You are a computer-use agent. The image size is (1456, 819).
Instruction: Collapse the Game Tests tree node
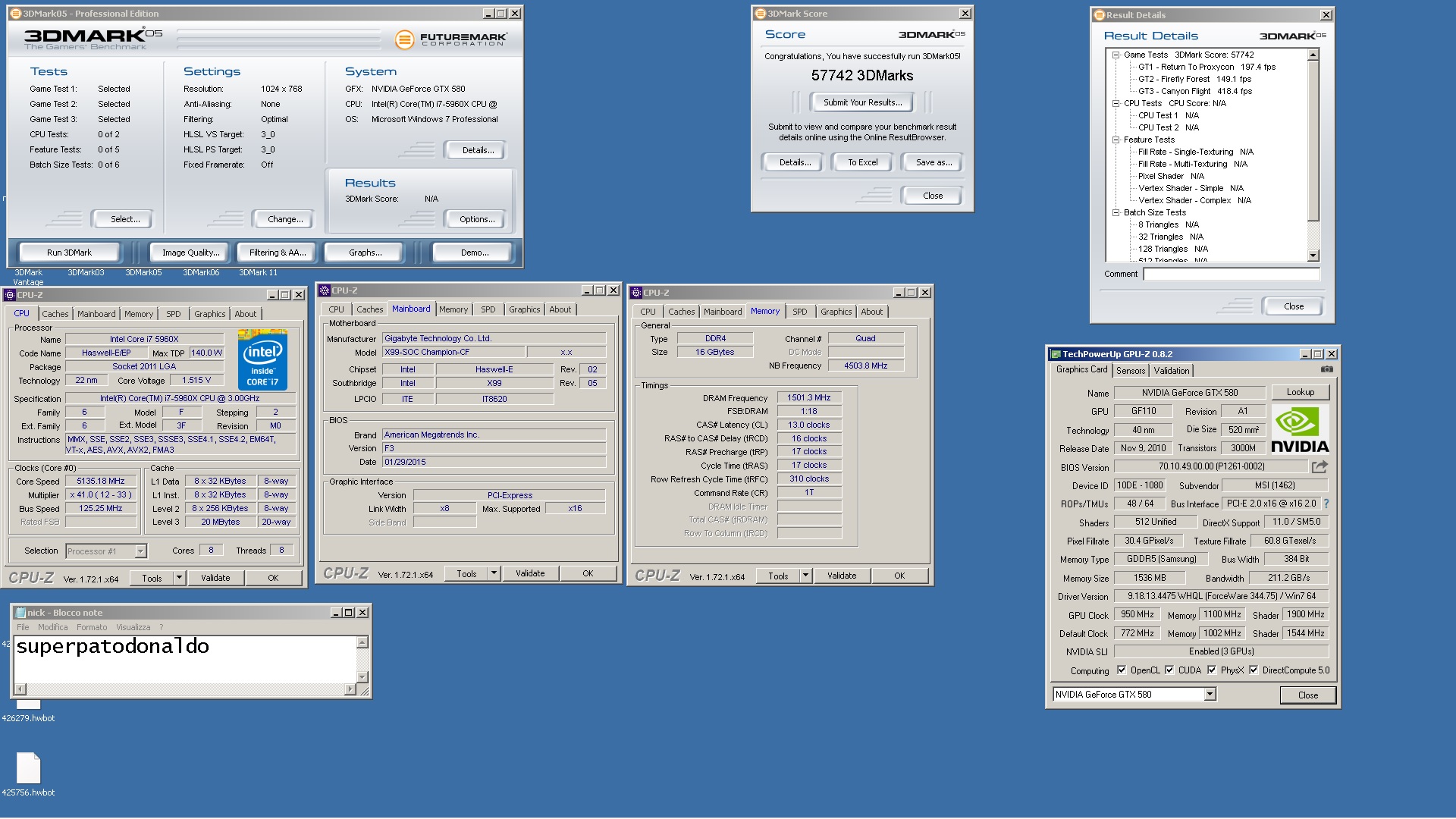(1116, 55)
